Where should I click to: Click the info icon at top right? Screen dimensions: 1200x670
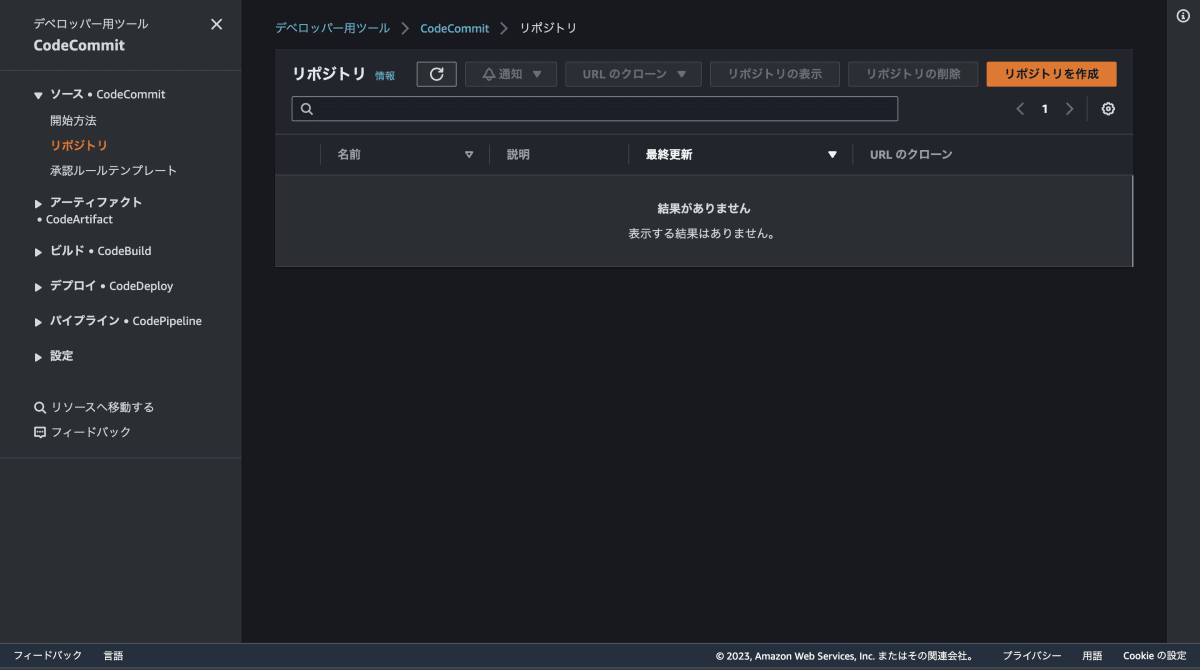pyautogui.click(x=1183, y=16)
